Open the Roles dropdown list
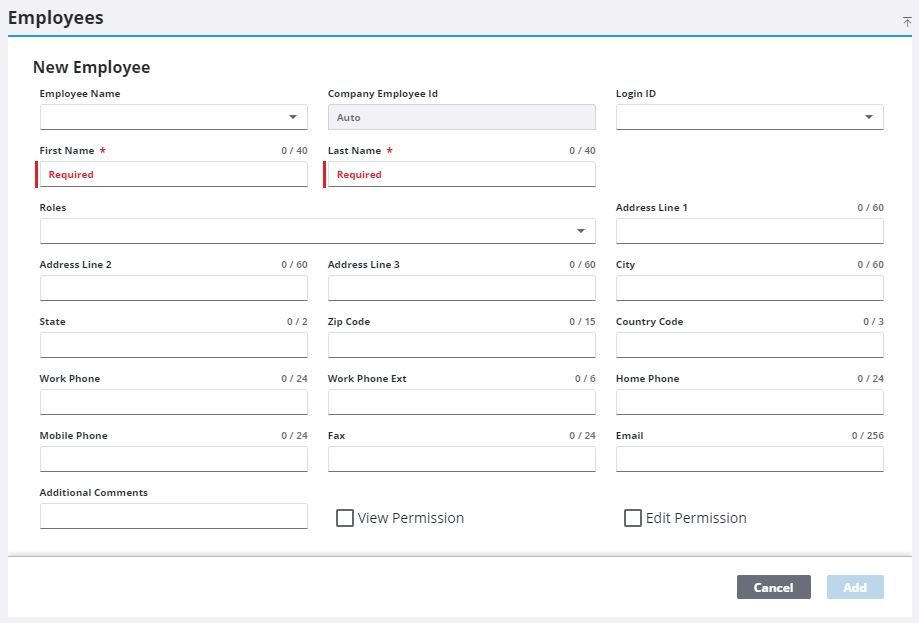919x623 pixels. pyautogui.click(x=317, y=231)
